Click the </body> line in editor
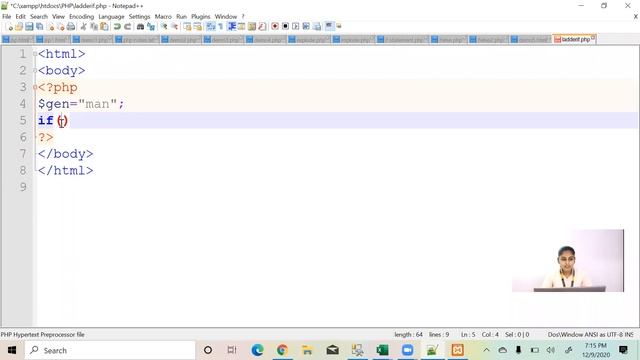Viewport: 640px width, 360px height. point(65,153)
